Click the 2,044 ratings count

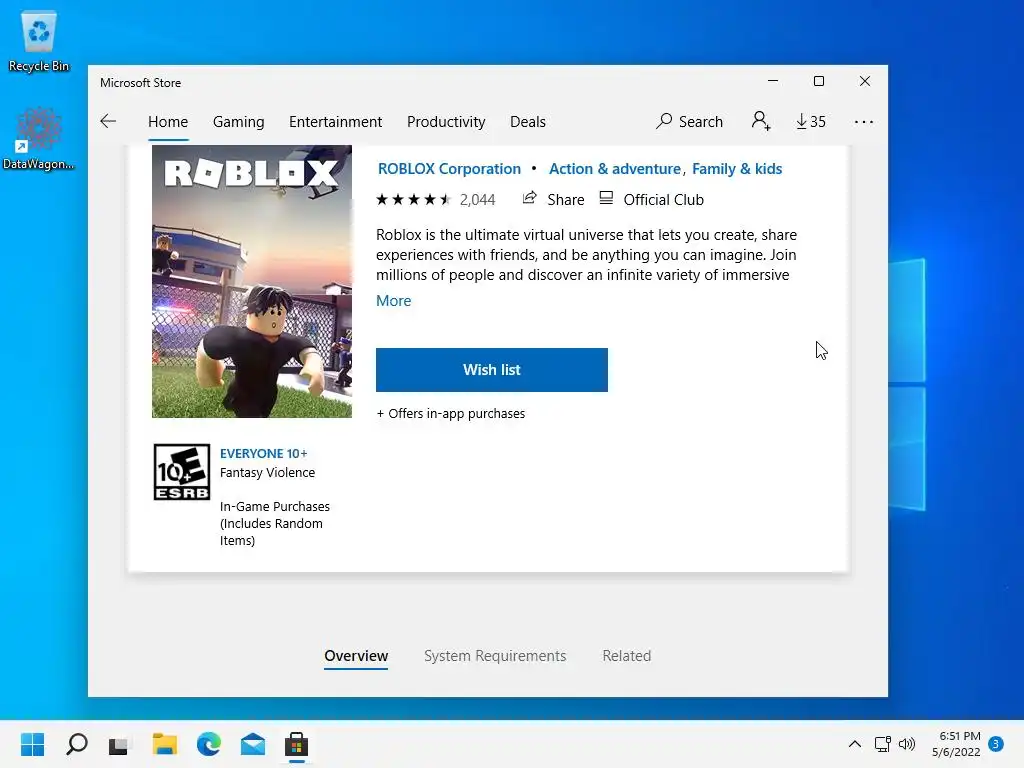pos(477,200)
